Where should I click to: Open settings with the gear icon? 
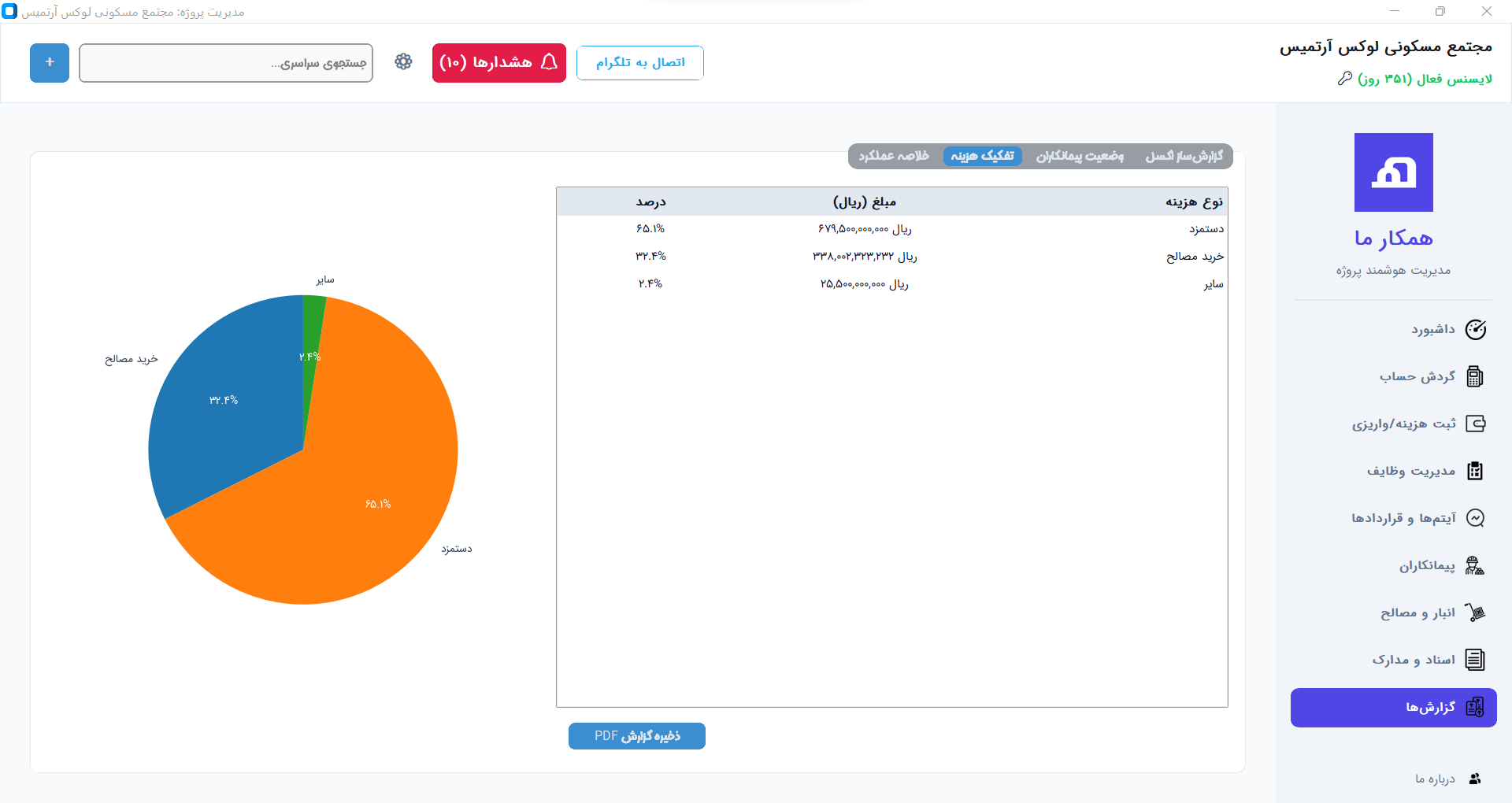pyautogui.click(x=403, y=62)
